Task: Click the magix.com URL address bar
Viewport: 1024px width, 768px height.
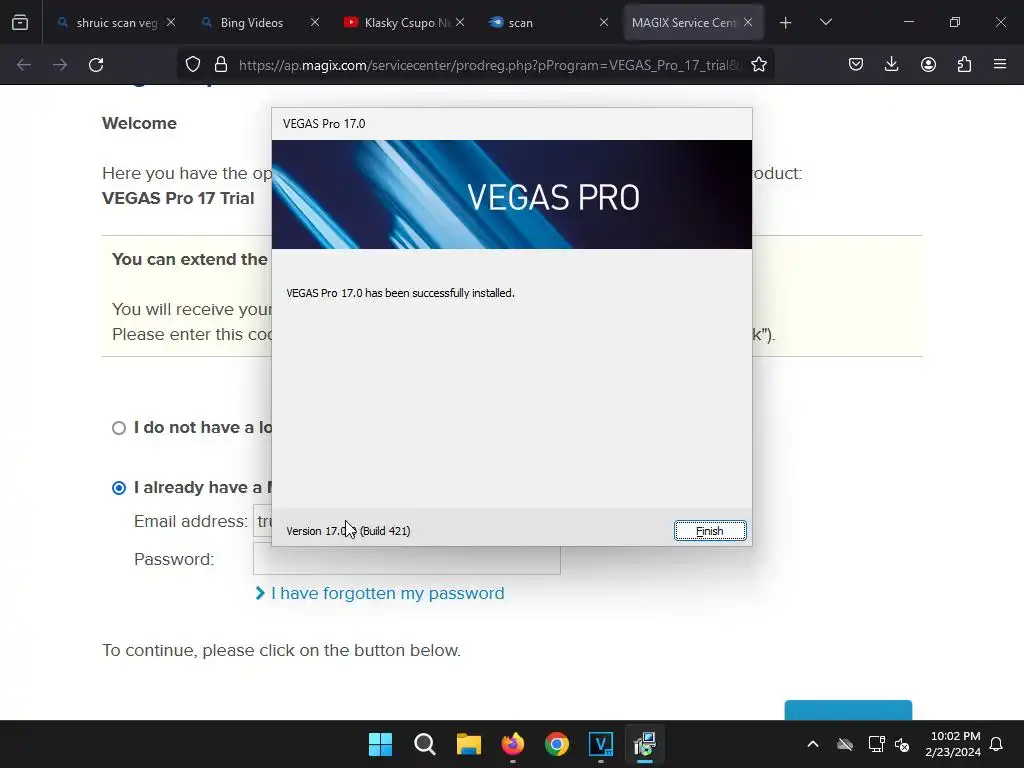Action: pos(490,65)
